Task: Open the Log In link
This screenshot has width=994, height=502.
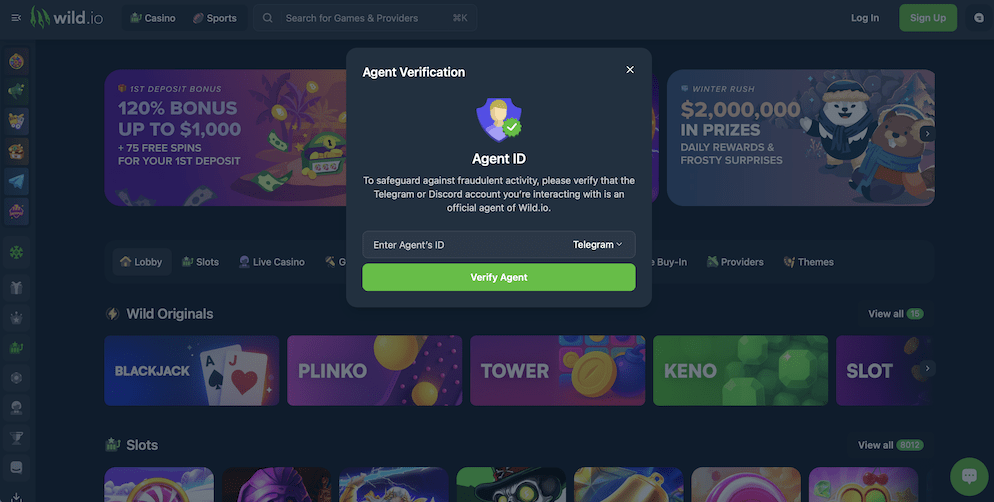Action: (865, 18)
